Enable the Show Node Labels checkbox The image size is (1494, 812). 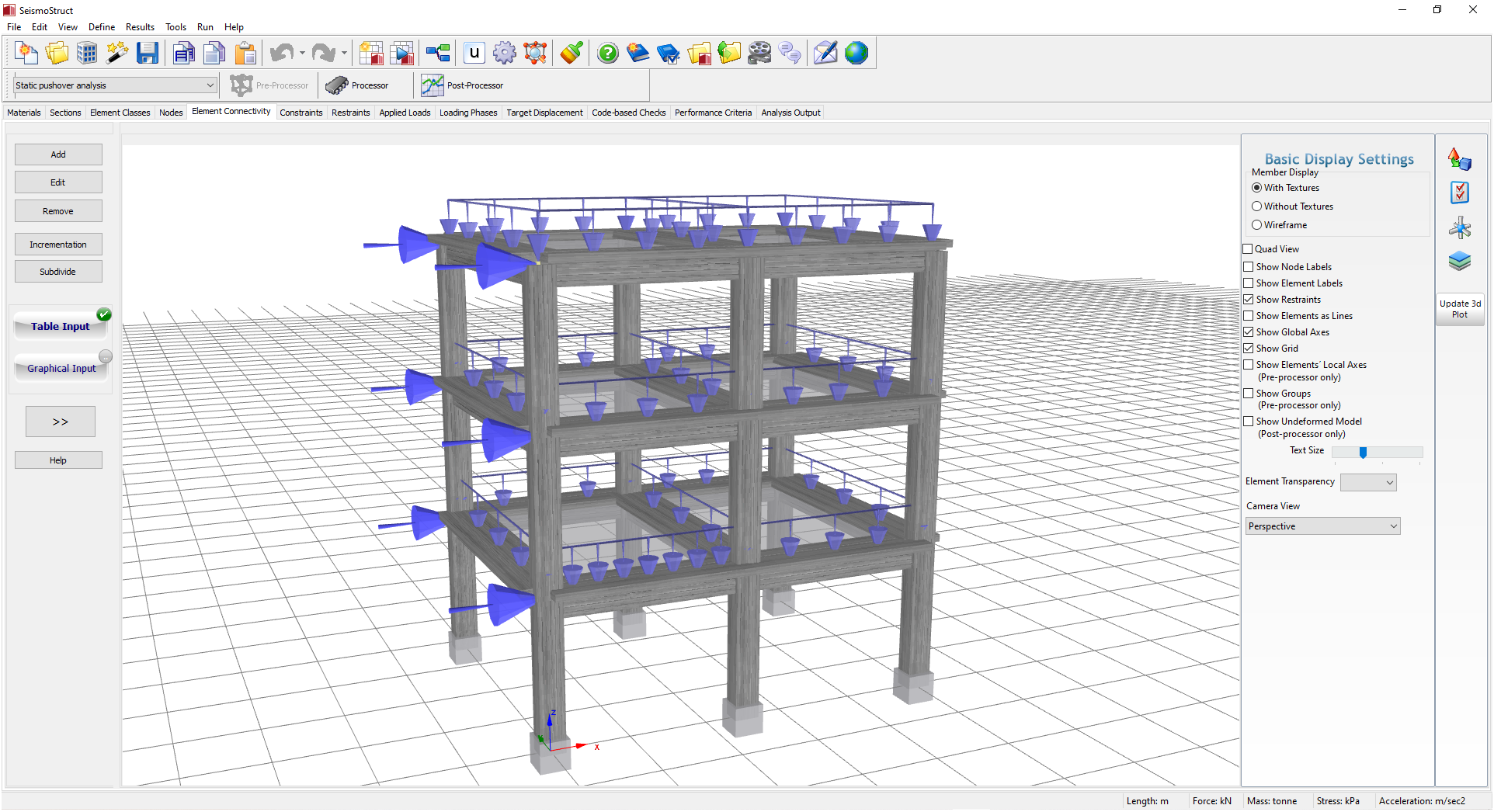pos(1249,266)
